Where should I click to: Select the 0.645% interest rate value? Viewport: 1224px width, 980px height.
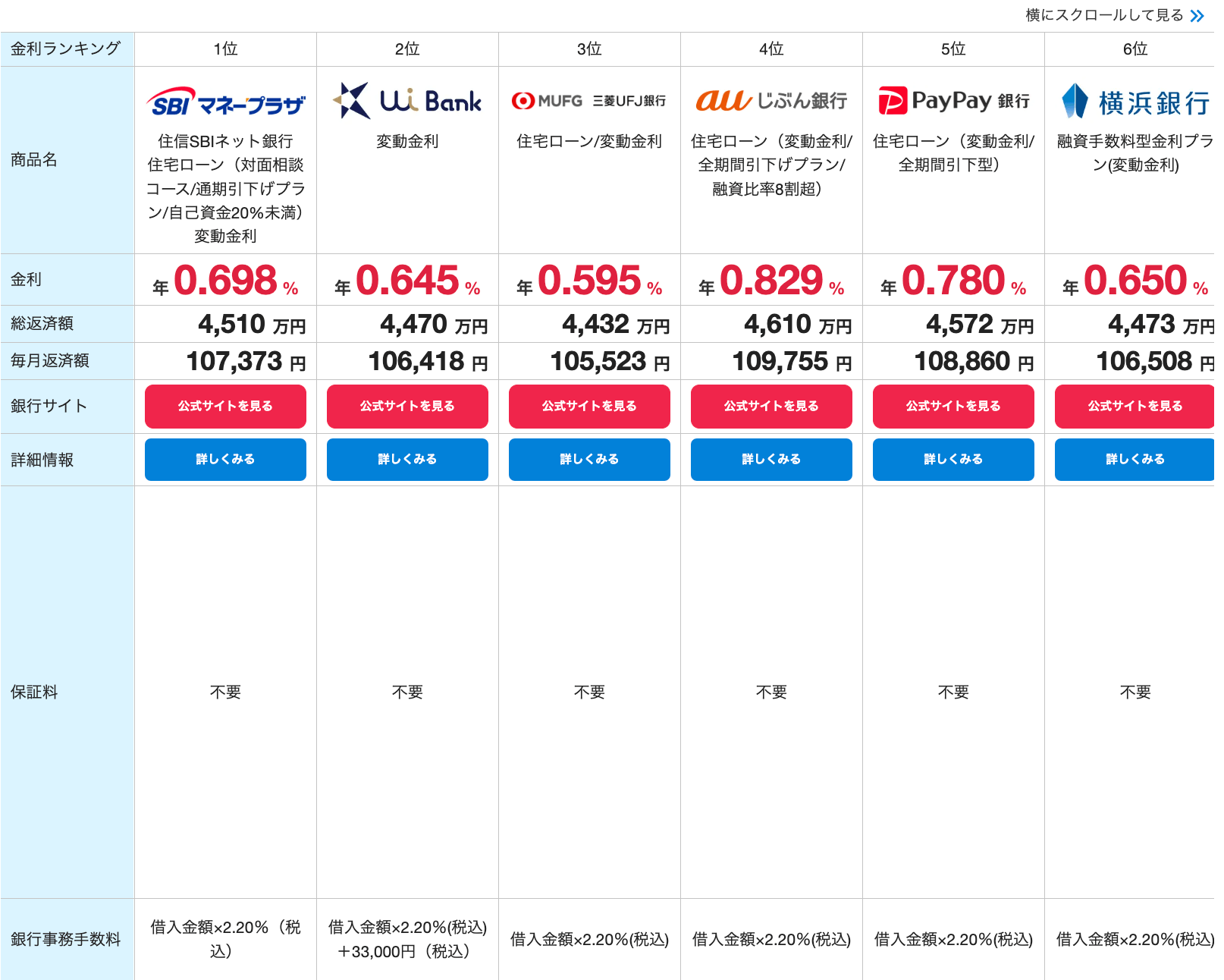407,281
